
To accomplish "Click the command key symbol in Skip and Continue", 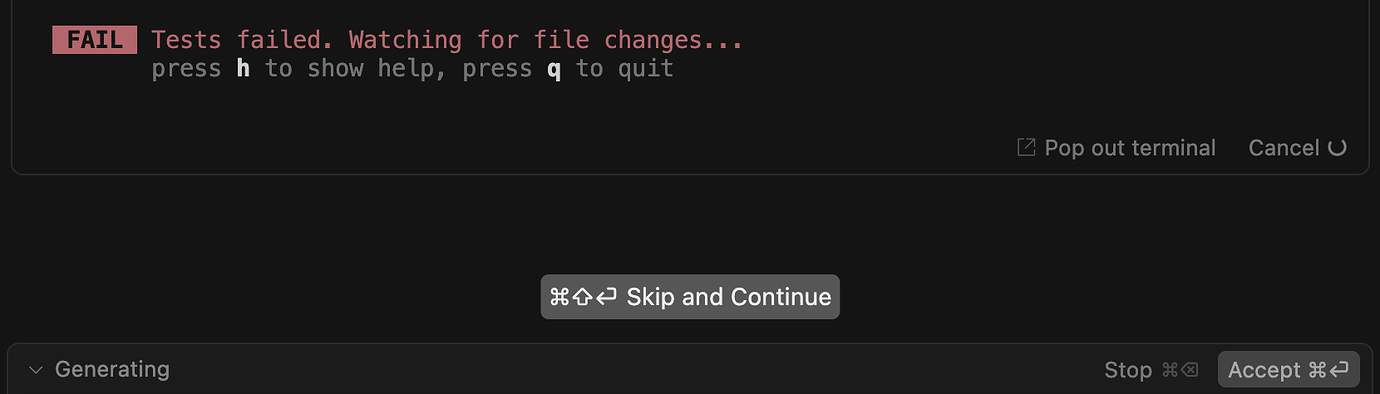I will 560,297.
